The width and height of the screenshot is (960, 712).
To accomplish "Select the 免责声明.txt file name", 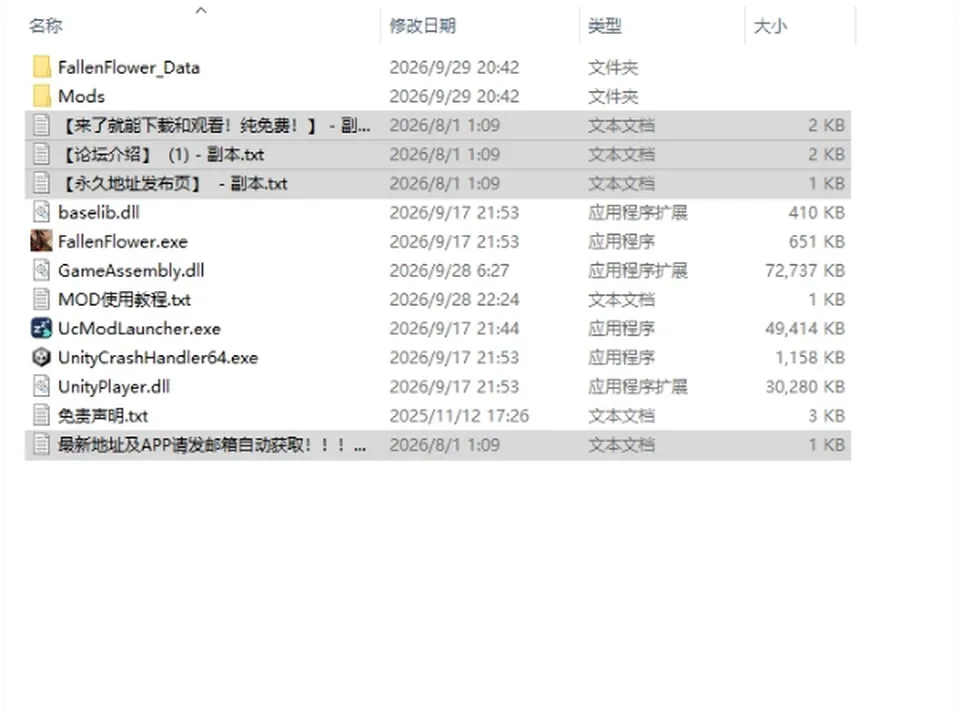I will click(103, 416).
